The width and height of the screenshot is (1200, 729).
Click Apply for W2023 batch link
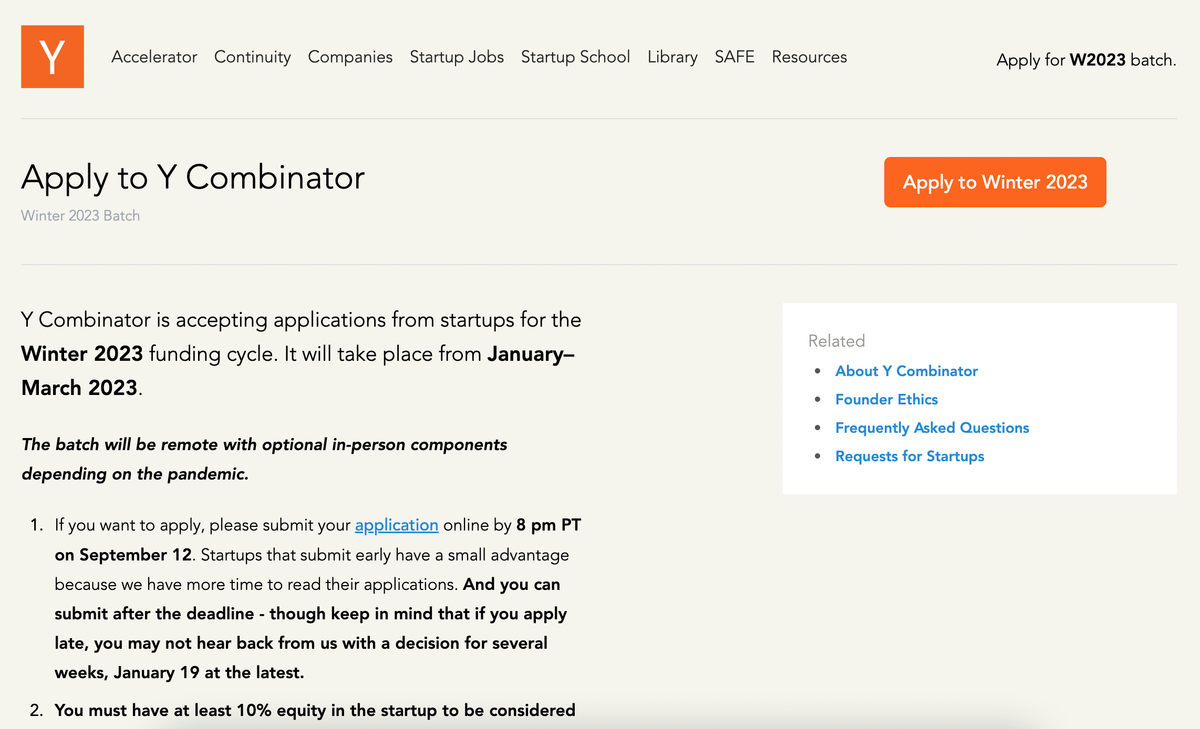tap(1086, 60)
